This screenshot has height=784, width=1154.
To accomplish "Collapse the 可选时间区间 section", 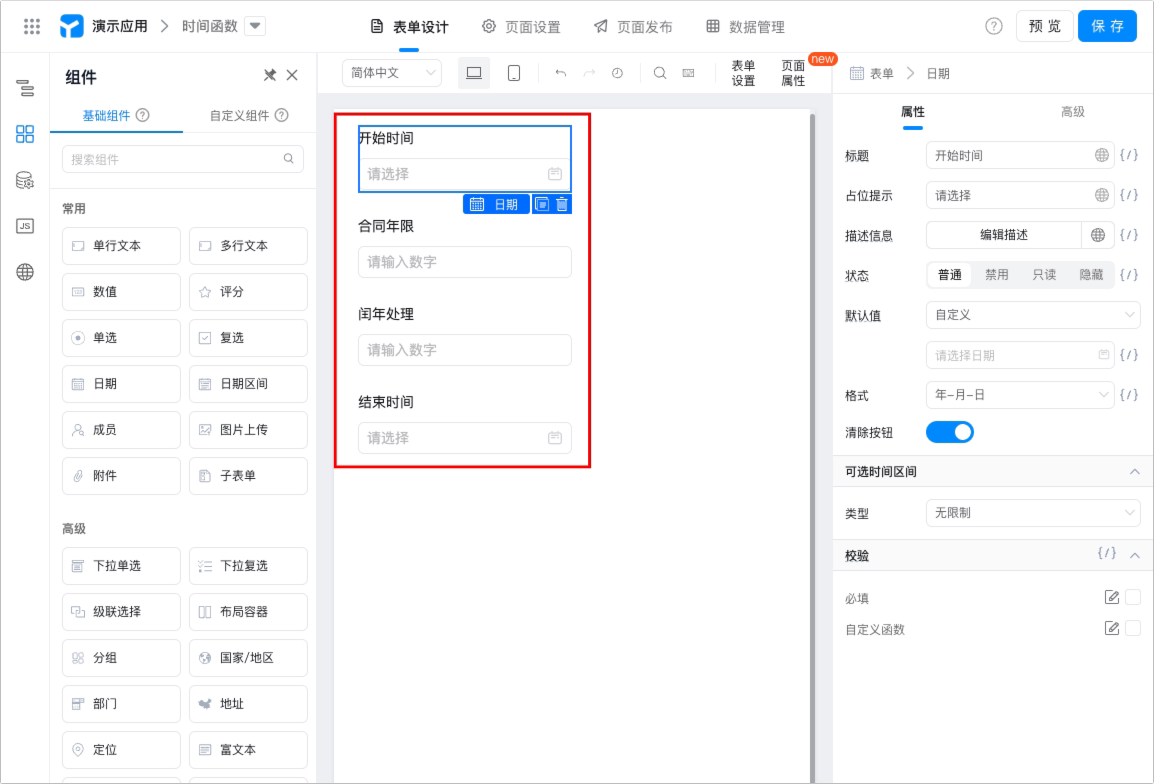I will (x=1134, y=472).
